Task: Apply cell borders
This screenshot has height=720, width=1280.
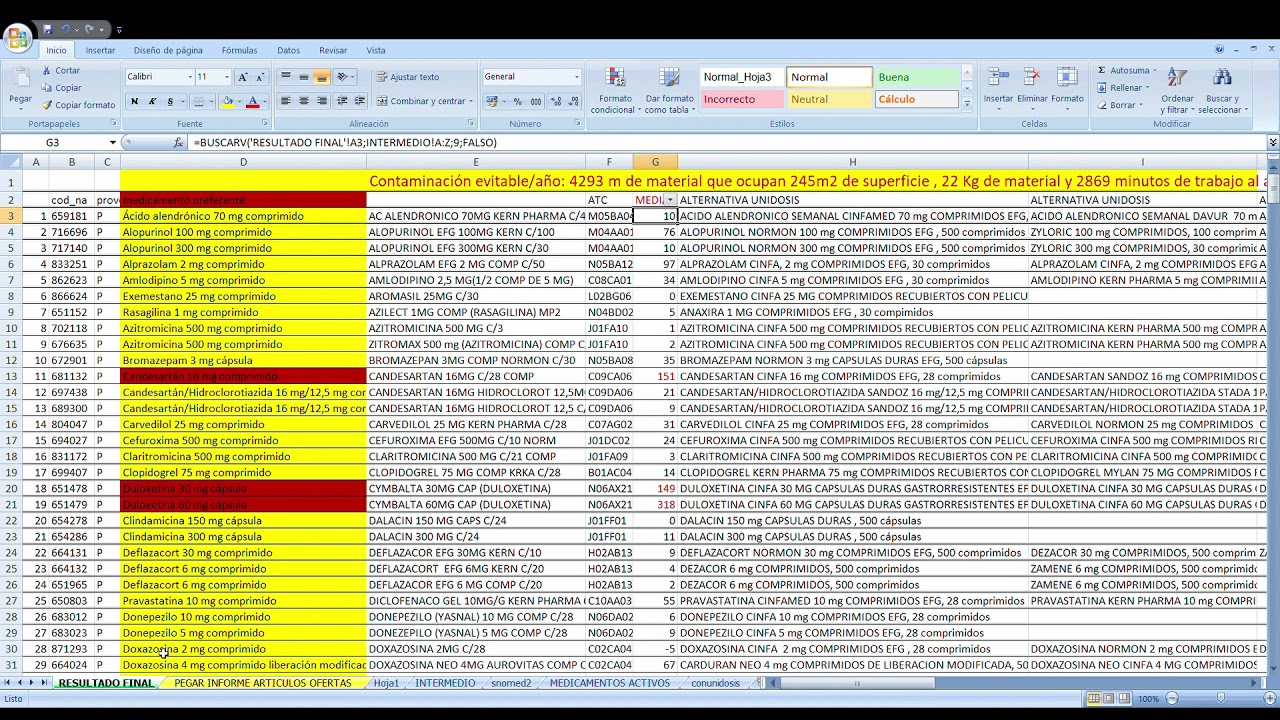Action: pyautogui.click(x=199, y=101)
